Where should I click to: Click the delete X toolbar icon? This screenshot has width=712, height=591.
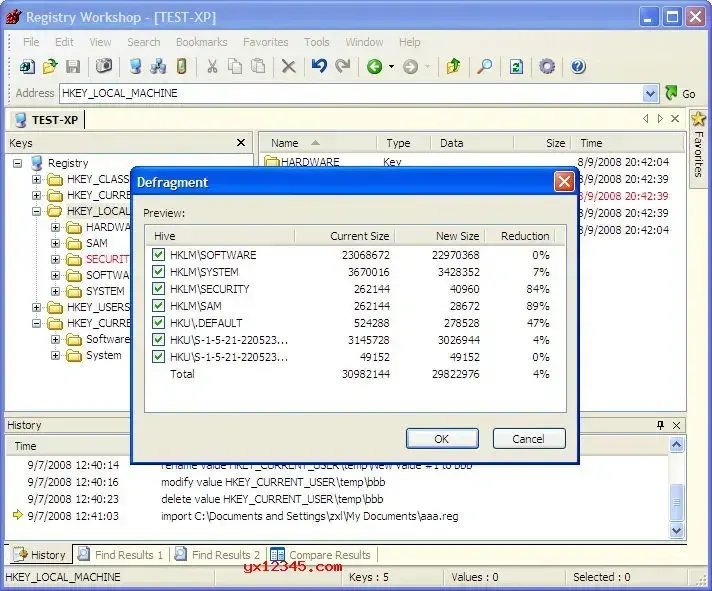pos(288,67)
